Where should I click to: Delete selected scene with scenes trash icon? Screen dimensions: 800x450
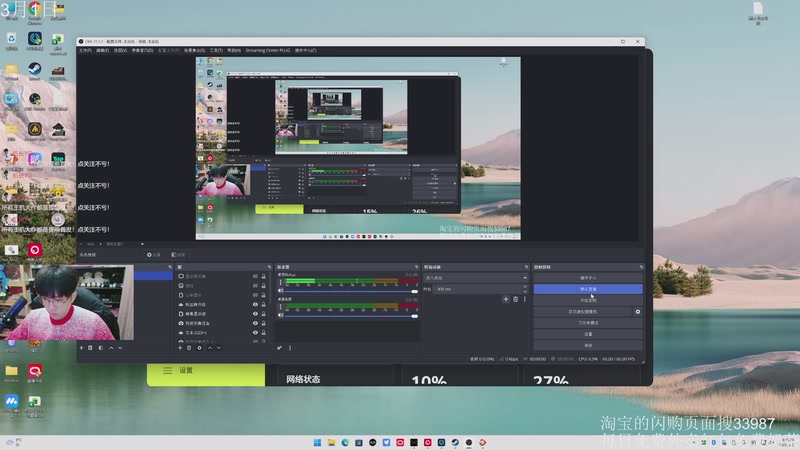tap(90, 348)
